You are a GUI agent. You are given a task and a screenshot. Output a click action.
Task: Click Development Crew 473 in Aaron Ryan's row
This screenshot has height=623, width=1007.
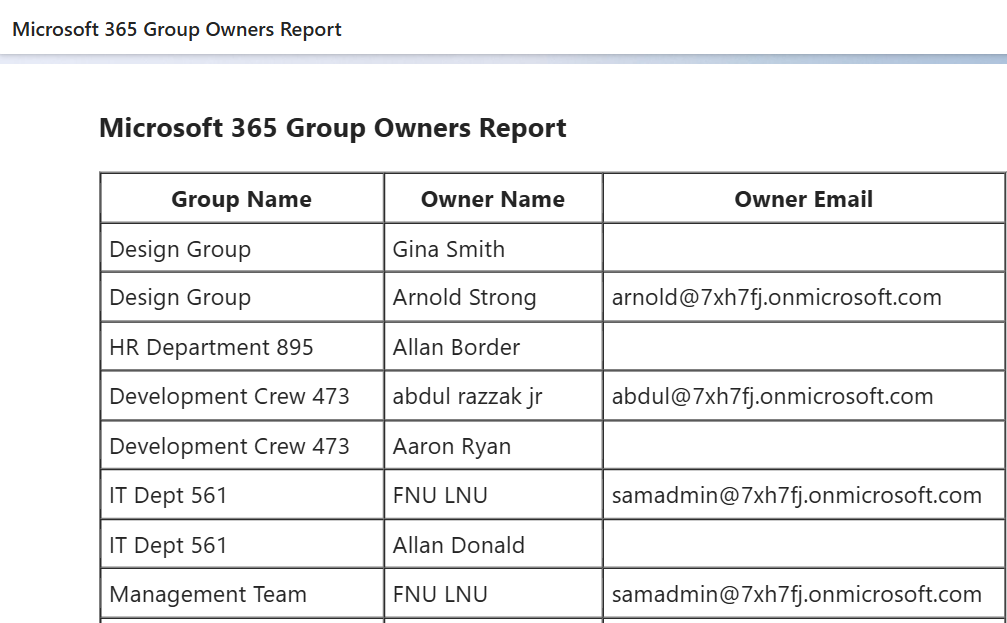229,446
